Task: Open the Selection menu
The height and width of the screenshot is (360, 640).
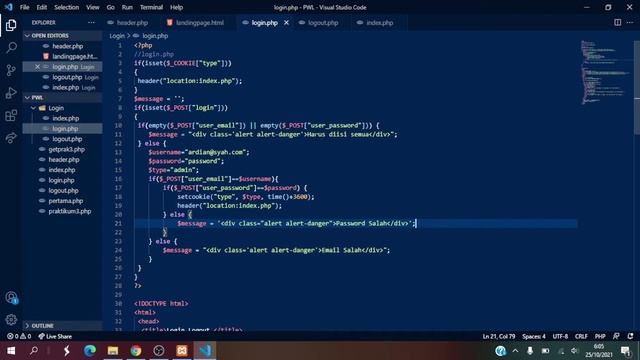Action: coord(67,7)
